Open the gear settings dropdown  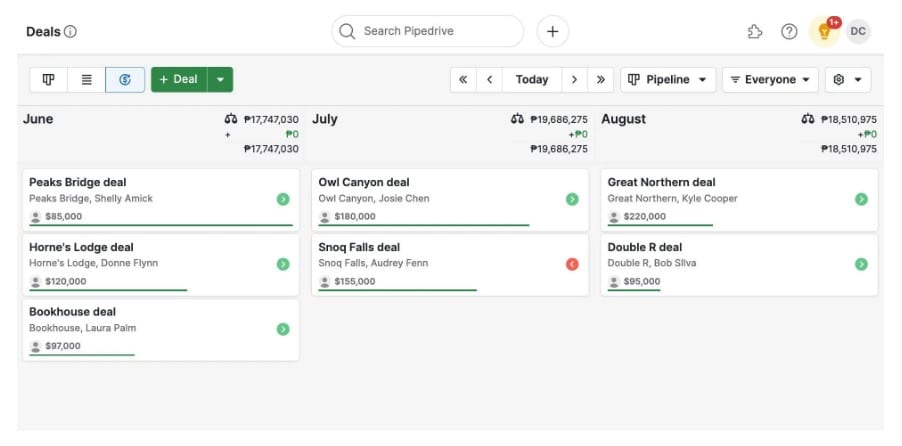[x=848, y=79]
